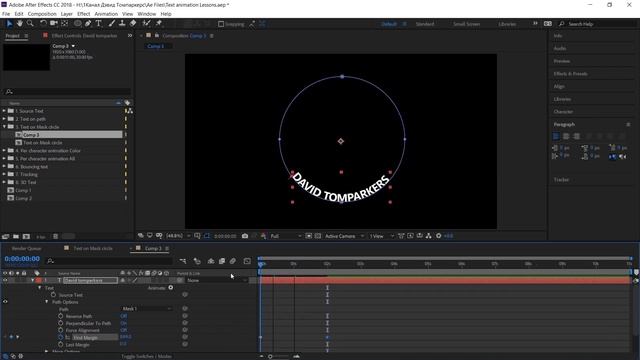Select the Roto Brush tool
This screenshot has width=640, height=360.
coord(146,24)
